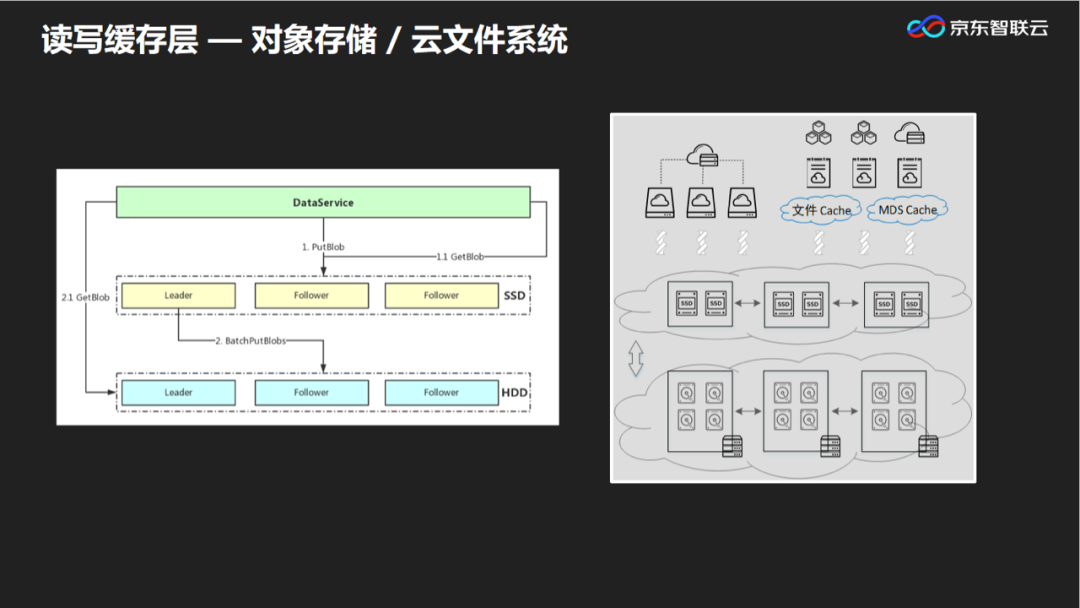1080x608 pixels.
Task: Click cloud server icon above the three cloud disks
Action: 703,156
